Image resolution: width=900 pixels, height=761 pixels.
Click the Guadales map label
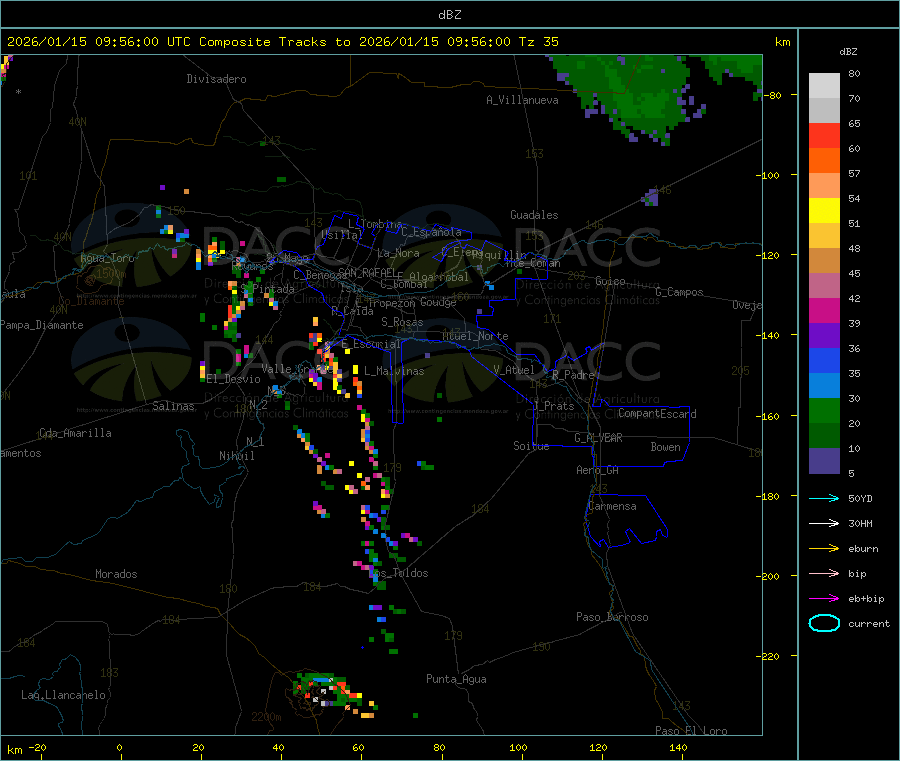pos(534,215)
